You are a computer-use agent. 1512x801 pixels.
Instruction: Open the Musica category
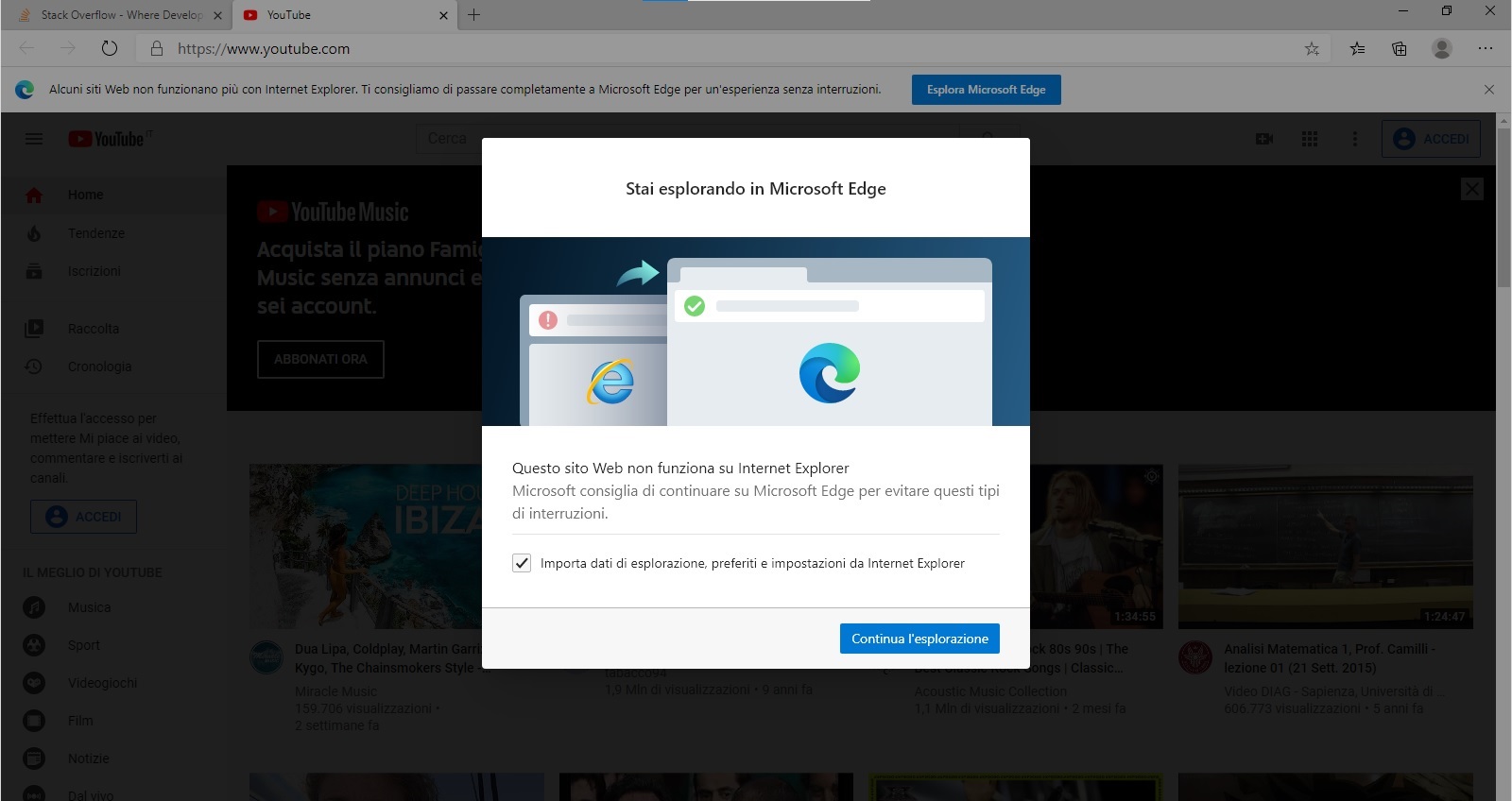coord(113,607)
